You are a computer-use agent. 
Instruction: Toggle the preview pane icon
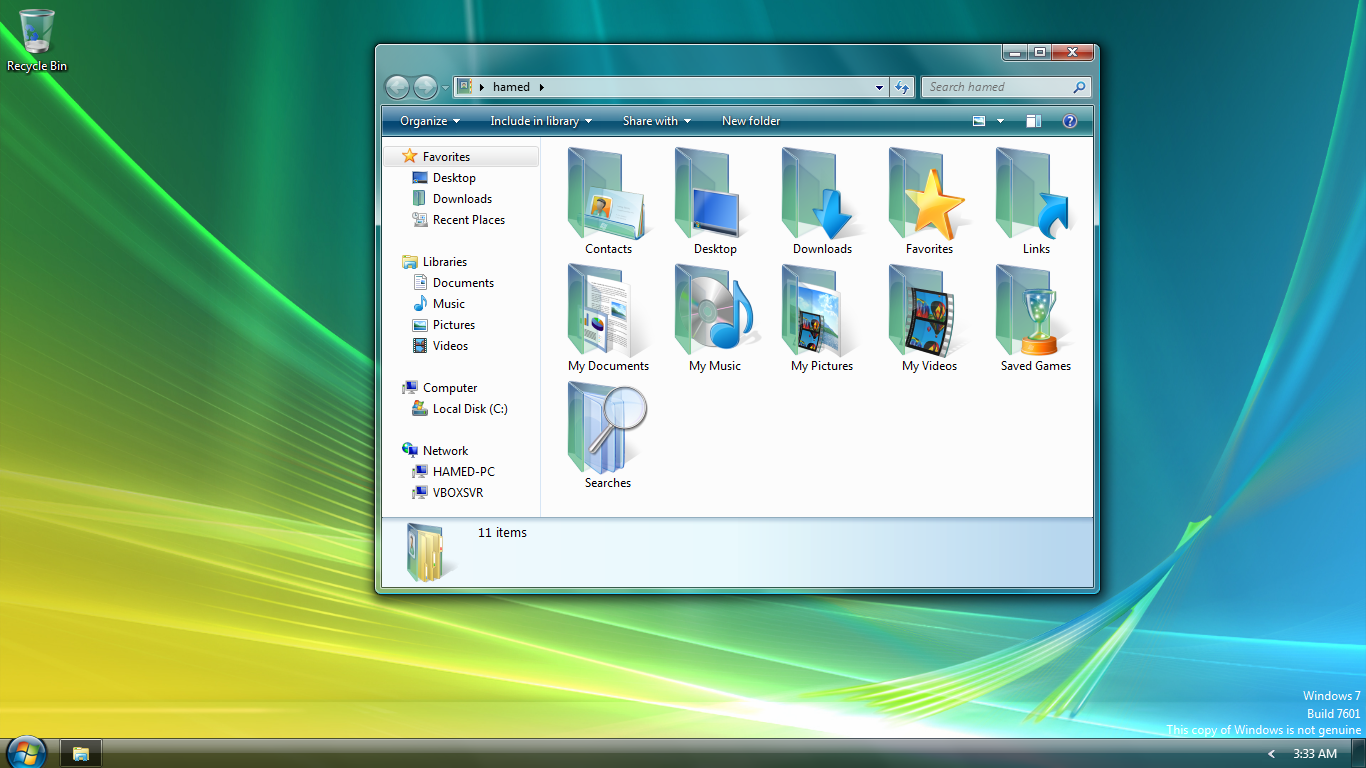tap(1034, 121)
